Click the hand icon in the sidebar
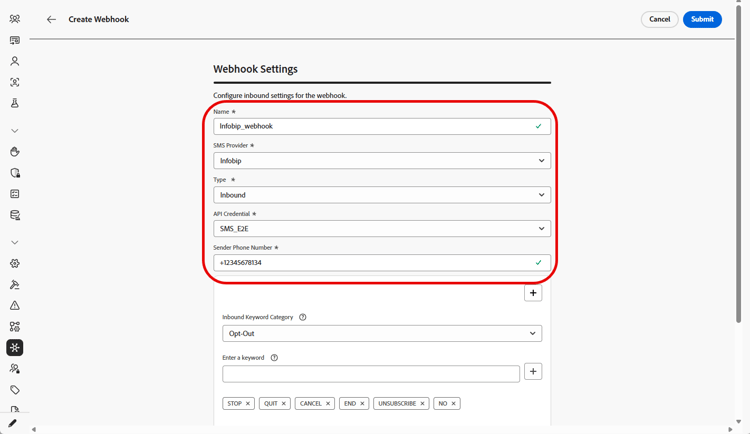This screenshot has width=750, height=434. (15, 152)
